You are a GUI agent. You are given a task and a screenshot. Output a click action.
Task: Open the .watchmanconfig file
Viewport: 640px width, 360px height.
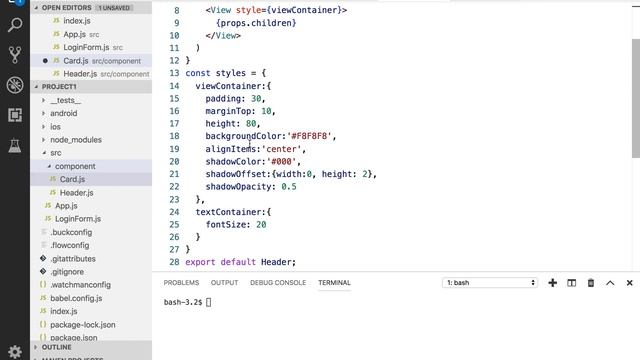pyautogui.click(x=80, y=285)
